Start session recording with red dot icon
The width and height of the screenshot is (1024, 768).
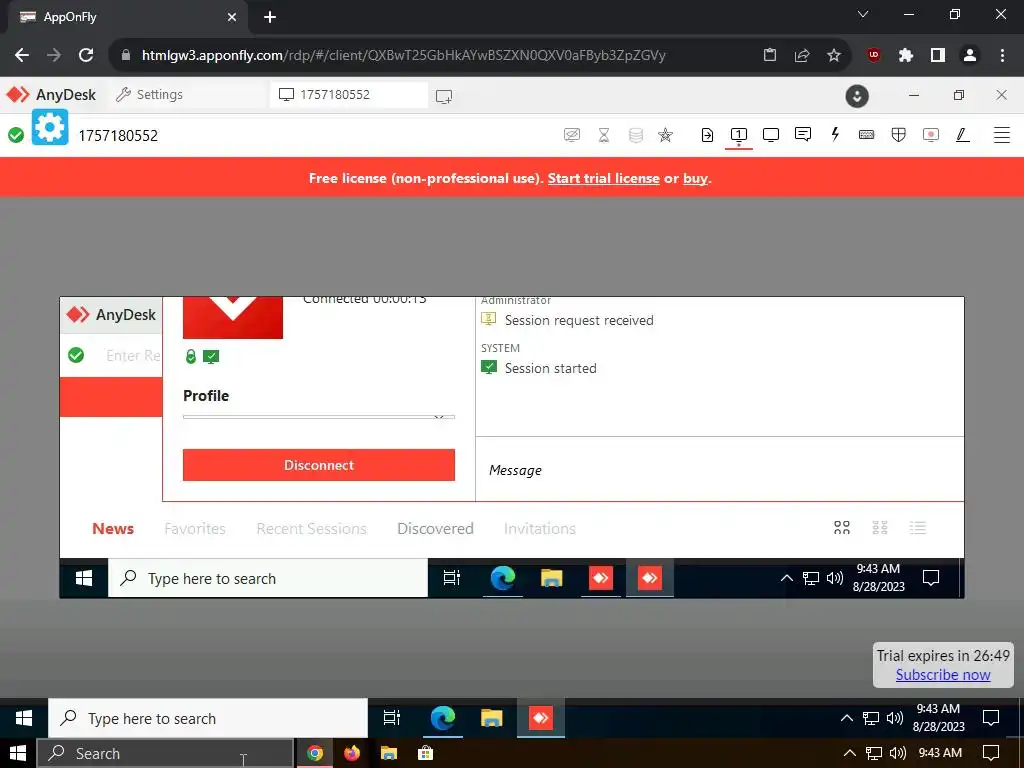(x=931, y=135)
